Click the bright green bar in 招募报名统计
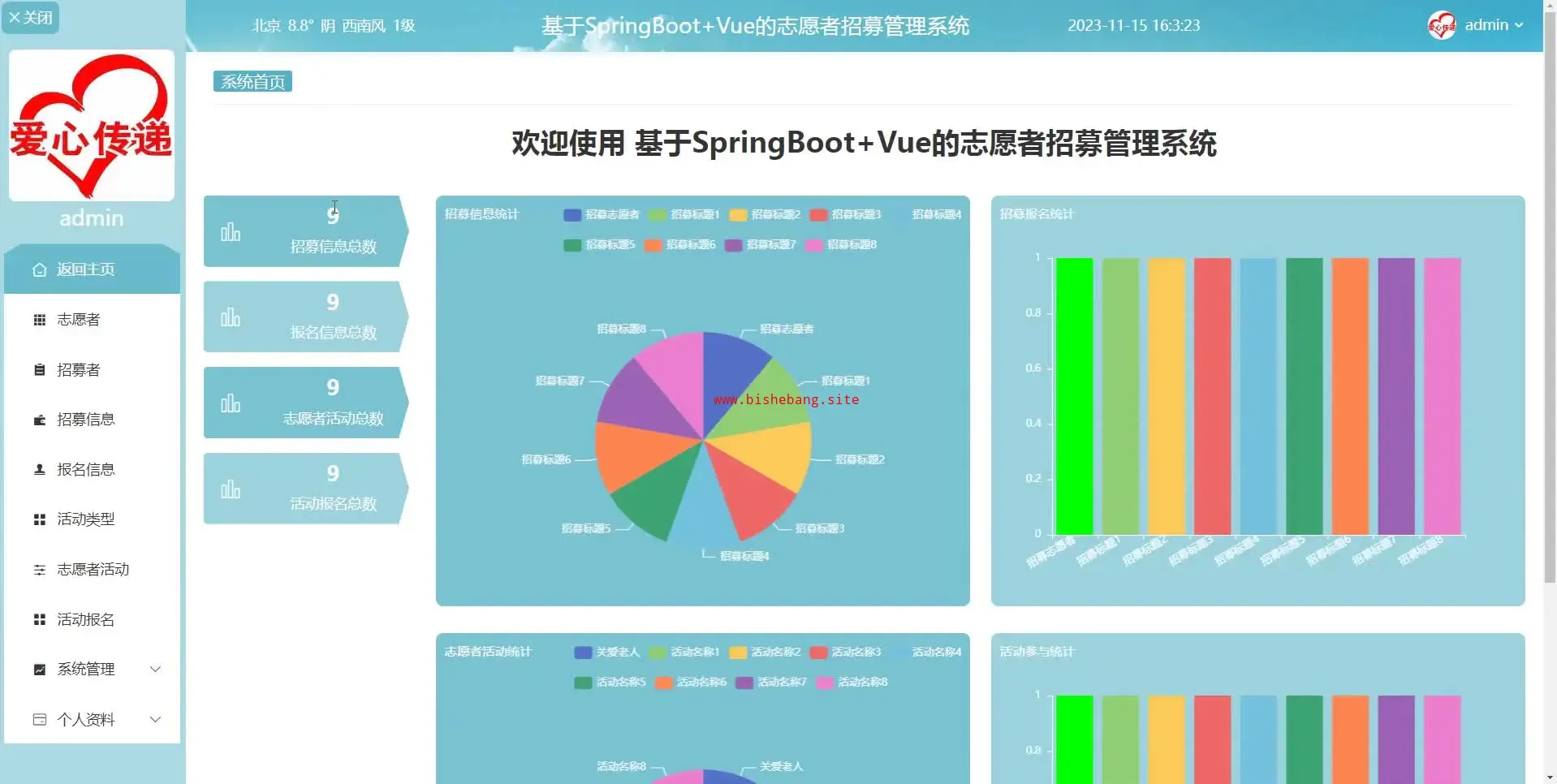 click(1075, 396)
